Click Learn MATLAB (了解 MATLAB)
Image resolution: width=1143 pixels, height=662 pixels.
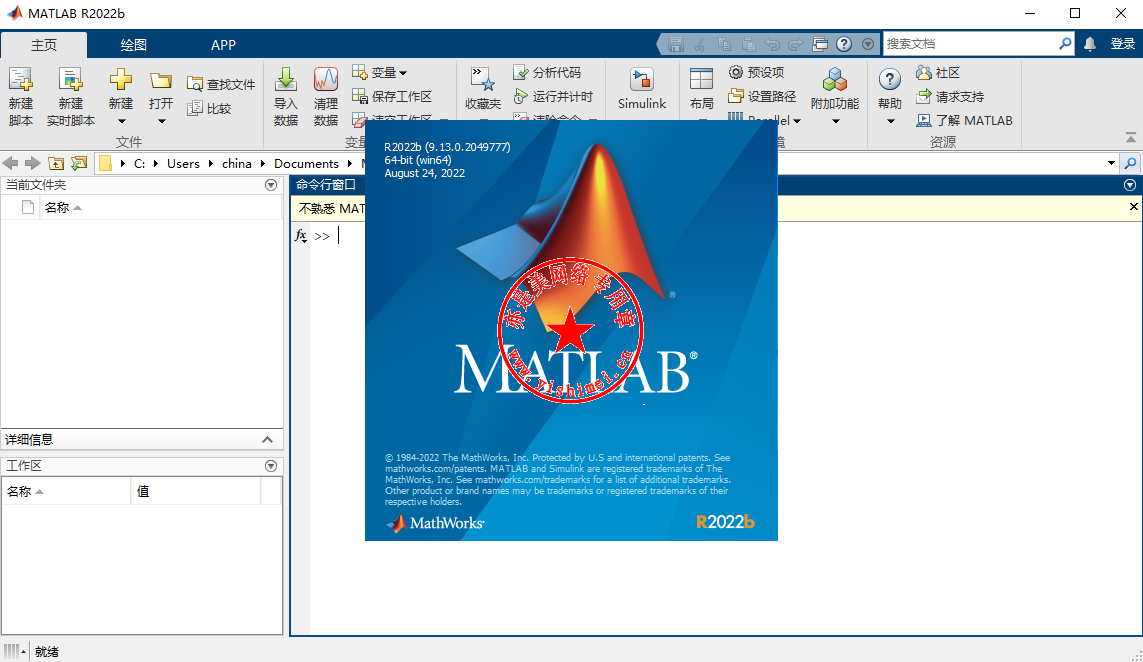[x=964, y=120]
